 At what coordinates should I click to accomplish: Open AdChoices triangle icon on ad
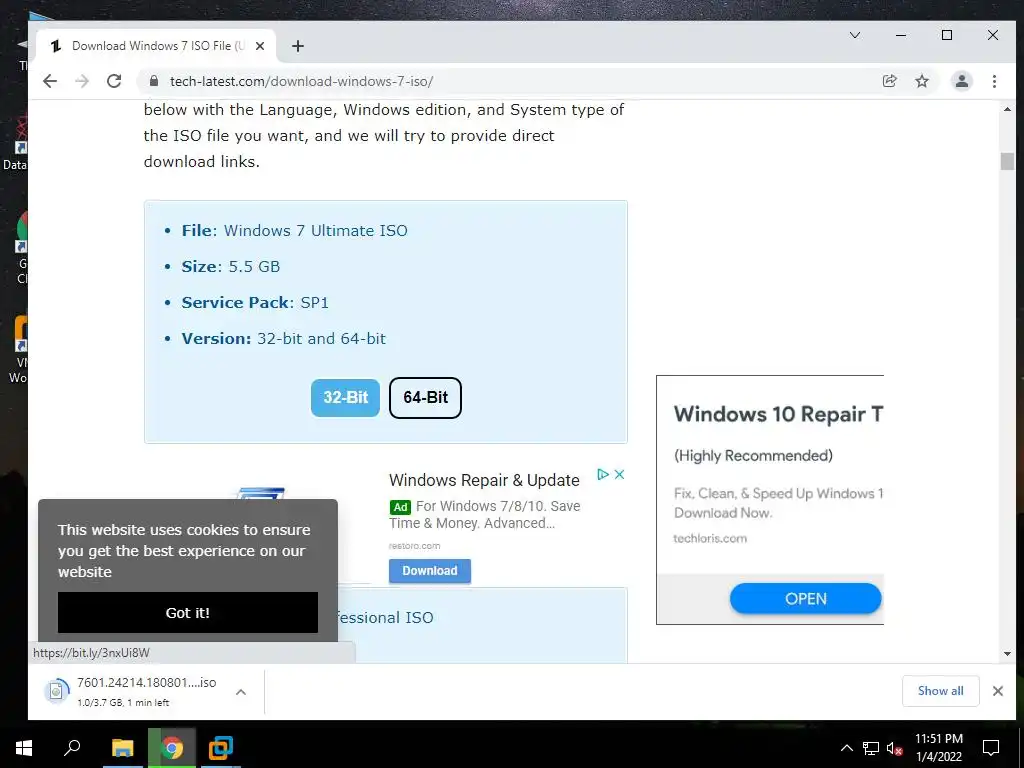tap(603, 474)
